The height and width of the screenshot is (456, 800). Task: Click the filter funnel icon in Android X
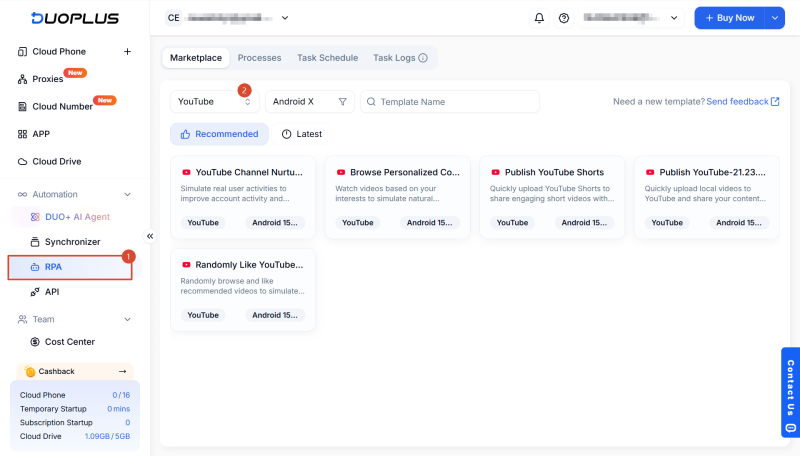pos(343,102)
